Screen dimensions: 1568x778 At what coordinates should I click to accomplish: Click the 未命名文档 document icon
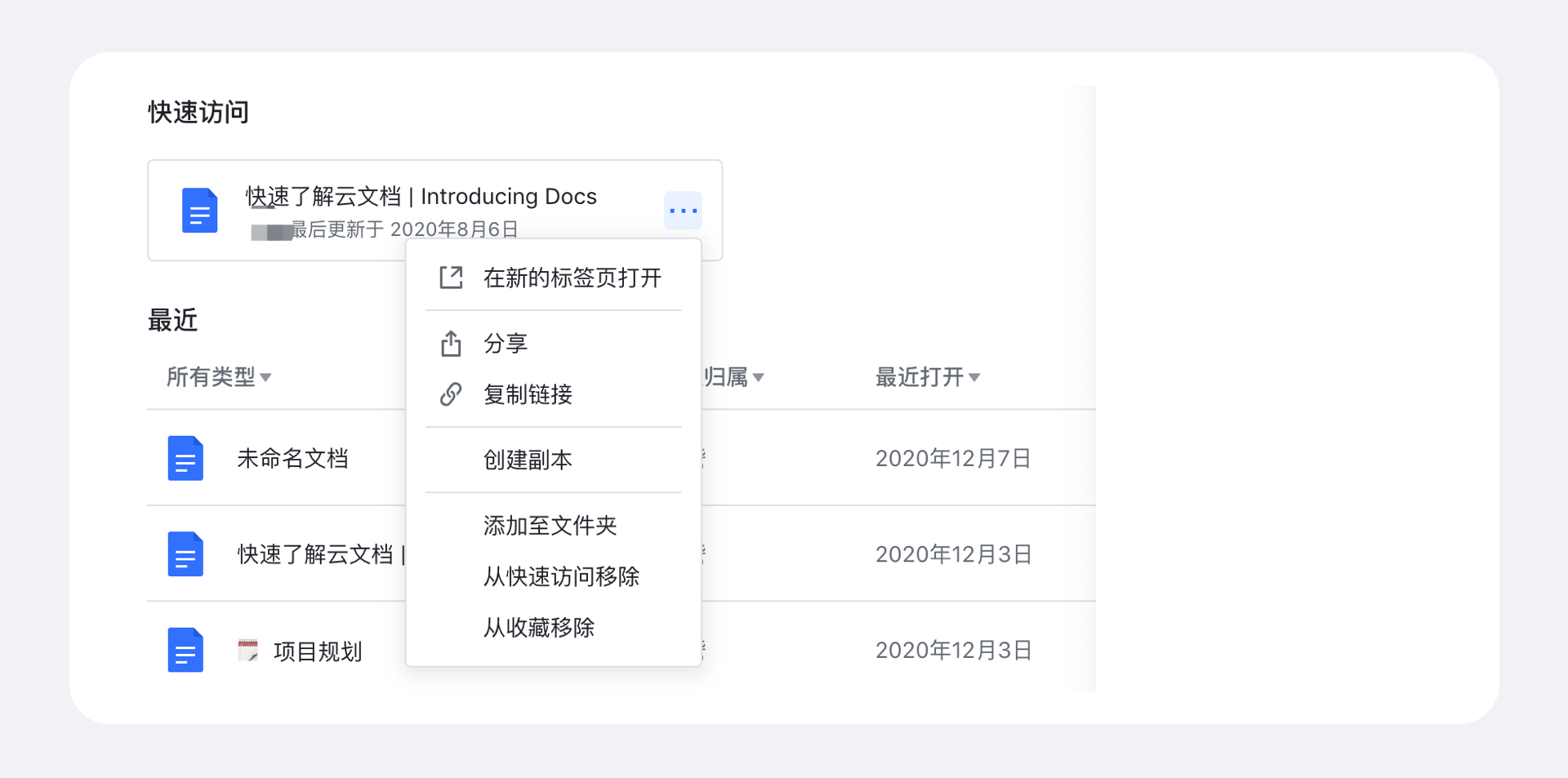(x=185, y=458)
